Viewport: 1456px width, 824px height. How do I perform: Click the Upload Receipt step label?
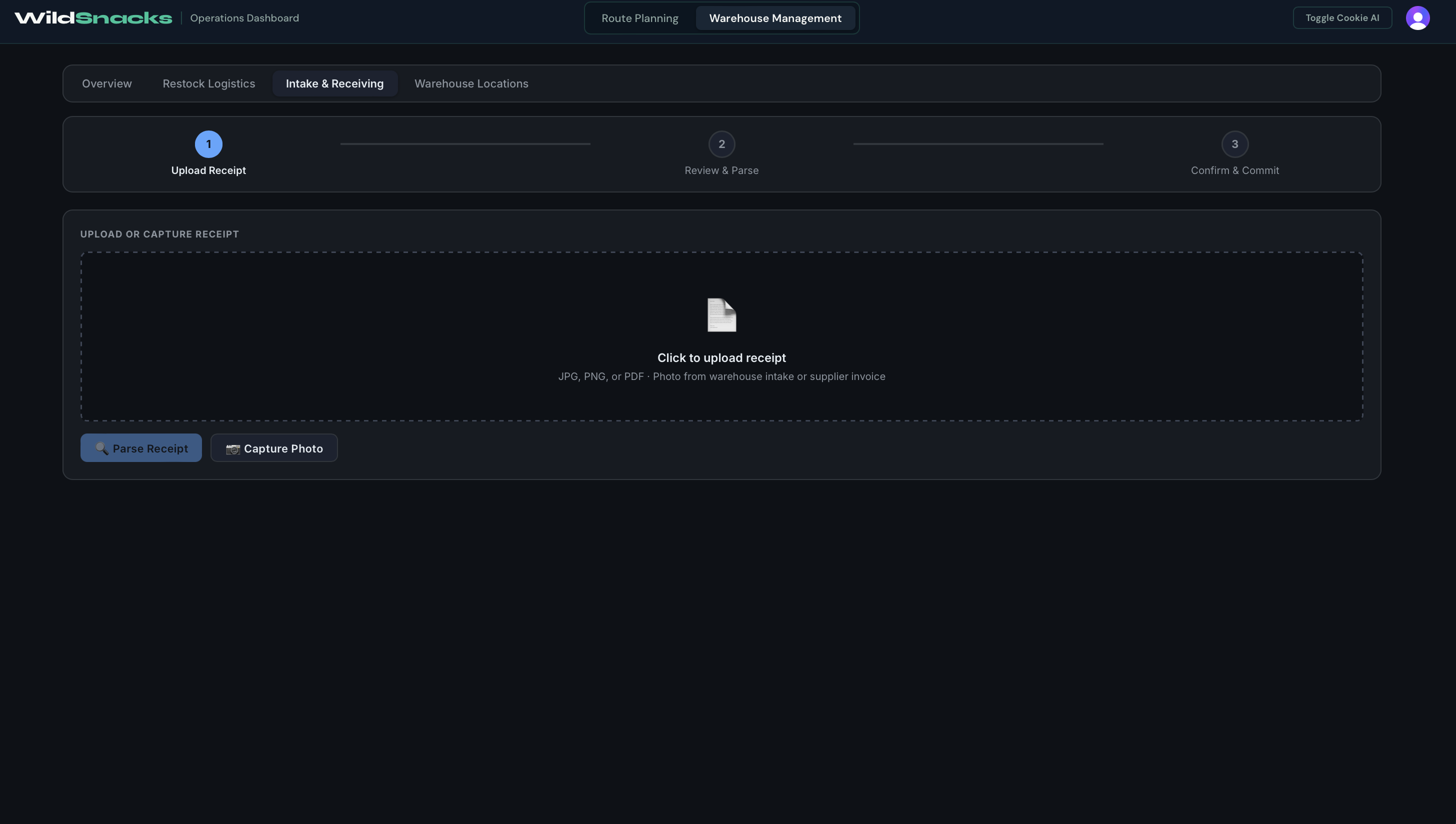(x=208, y=170)
